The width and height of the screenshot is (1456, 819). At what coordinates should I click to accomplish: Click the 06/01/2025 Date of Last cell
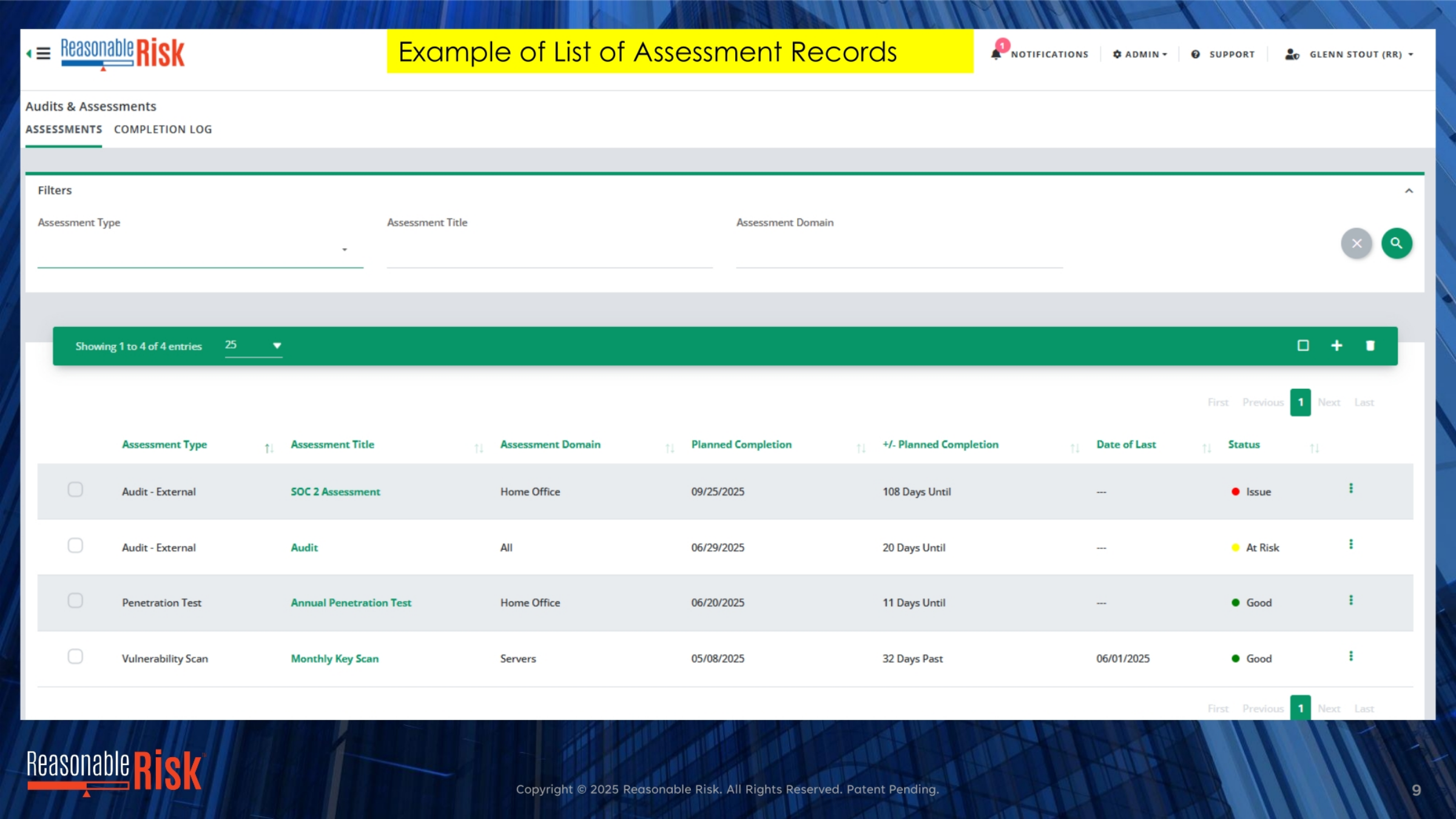[1122, 658]
